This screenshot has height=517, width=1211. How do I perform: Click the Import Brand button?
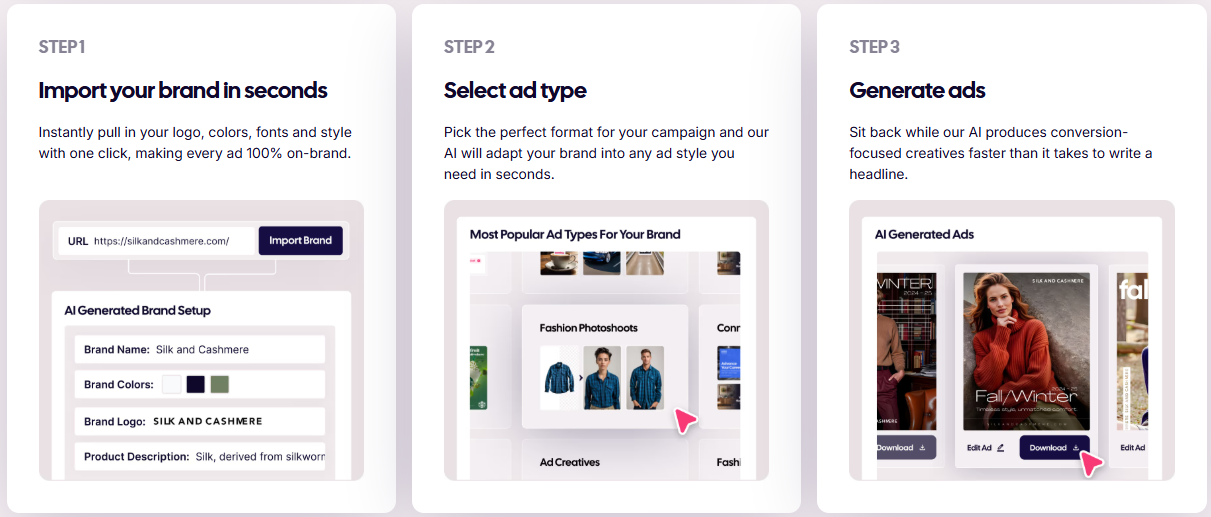click(300, 241)
